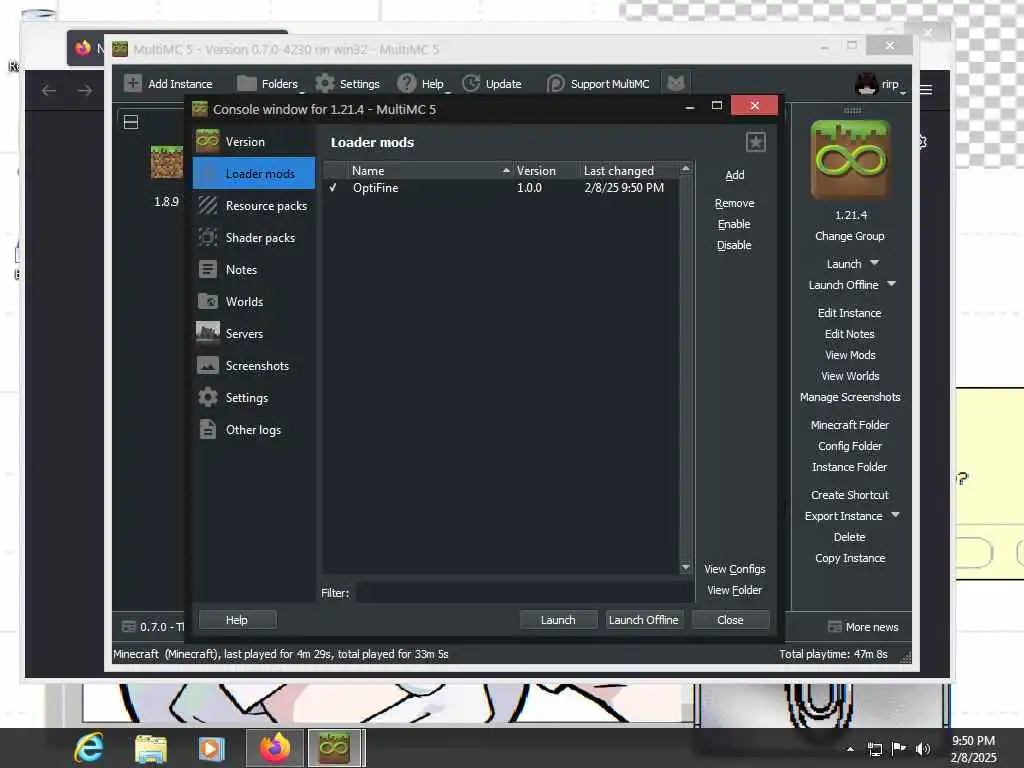
Task: Click the Add mod button
Action: pos(735,175)
